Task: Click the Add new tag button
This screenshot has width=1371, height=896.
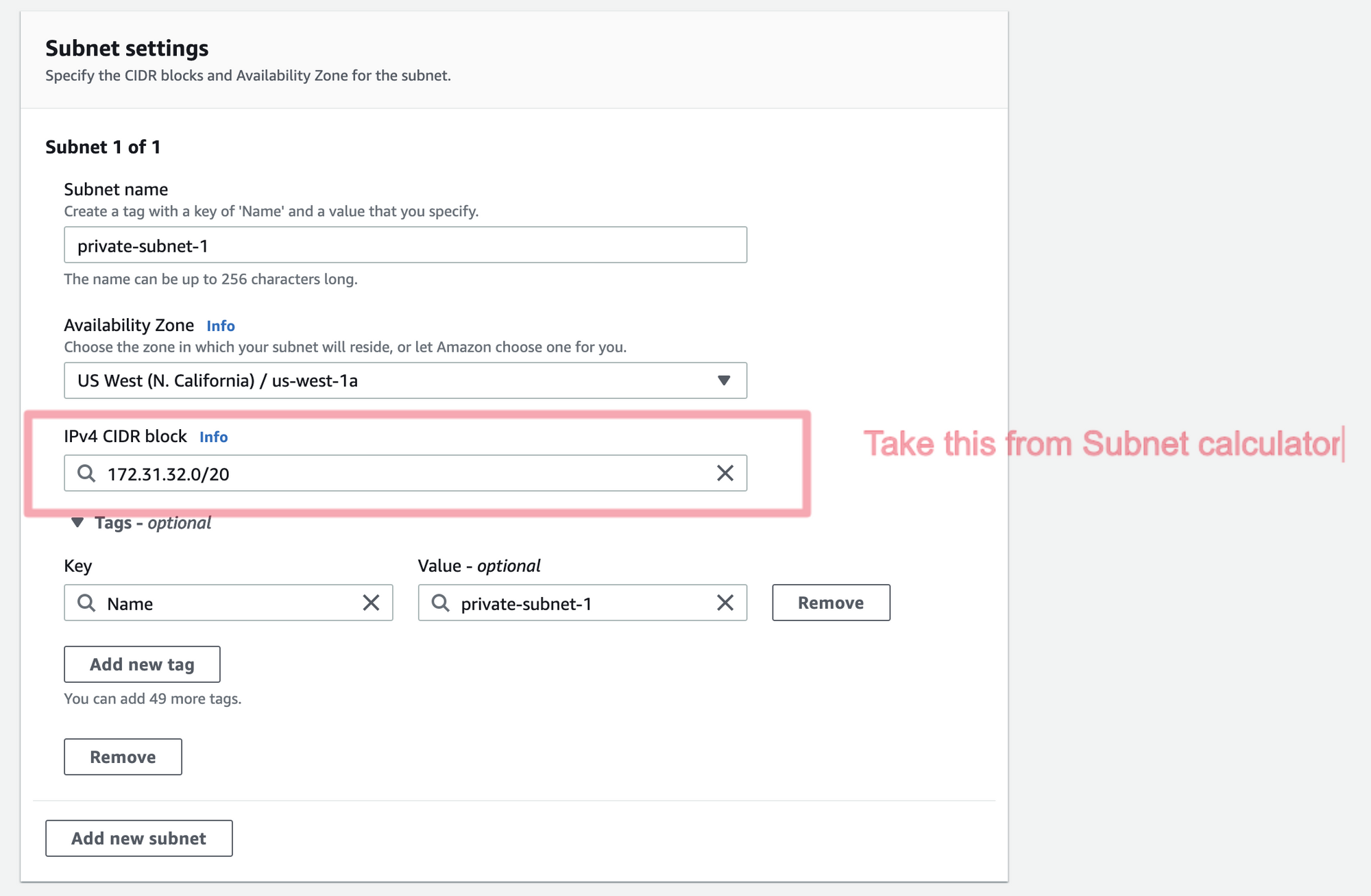Action: point(142,664)
